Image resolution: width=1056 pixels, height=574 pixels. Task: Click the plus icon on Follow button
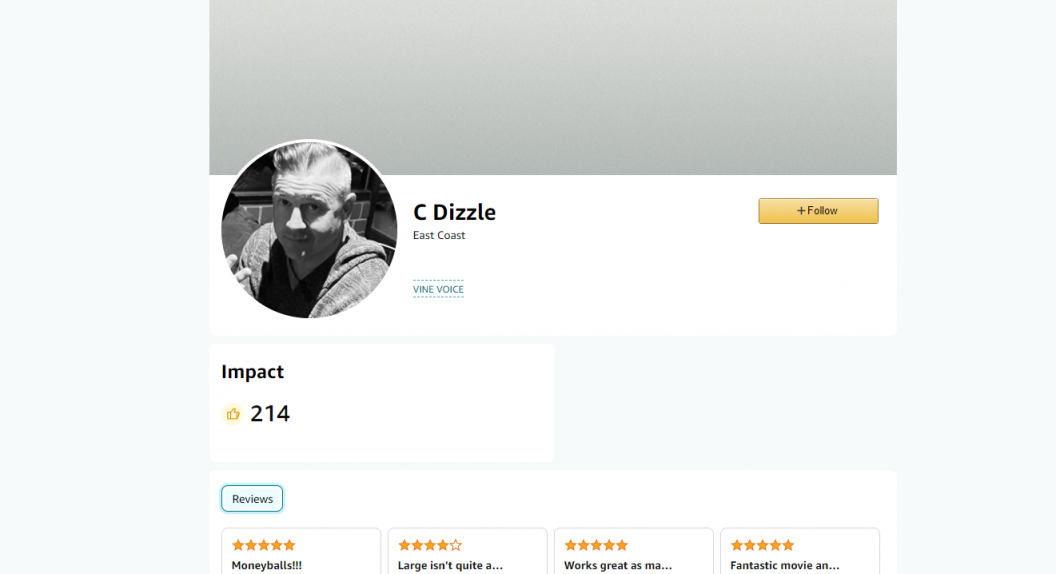point(801,211)
